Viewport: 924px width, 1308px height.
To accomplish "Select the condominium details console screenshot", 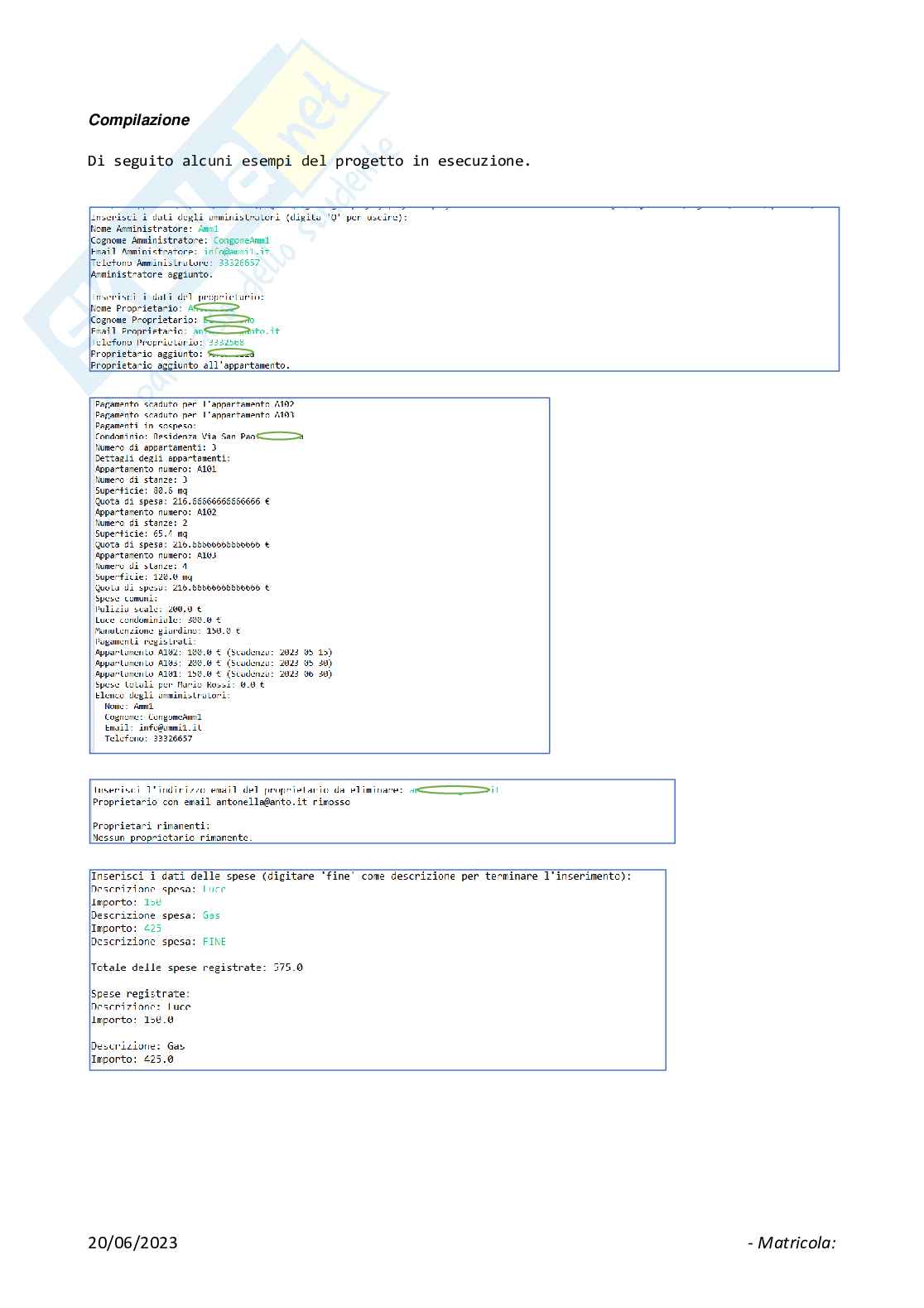I will click(319, 575).
